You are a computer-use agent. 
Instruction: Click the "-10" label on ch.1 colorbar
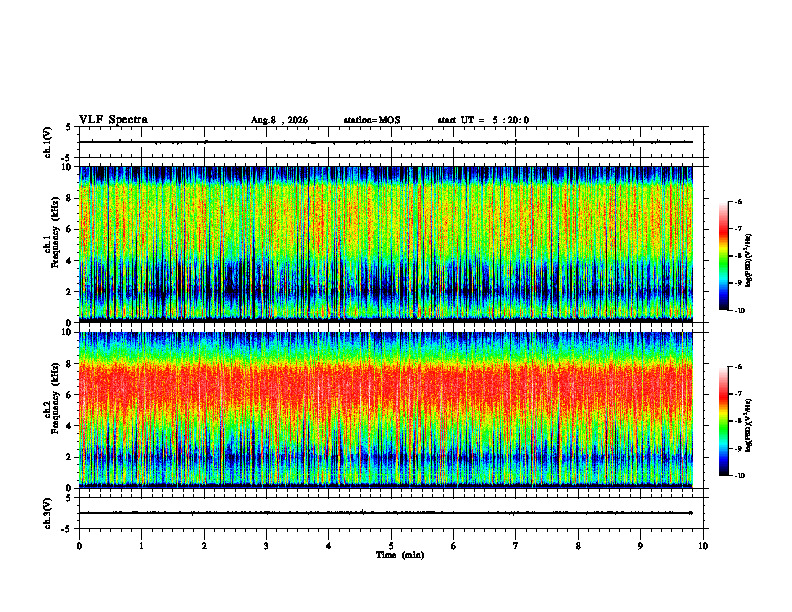740,310
